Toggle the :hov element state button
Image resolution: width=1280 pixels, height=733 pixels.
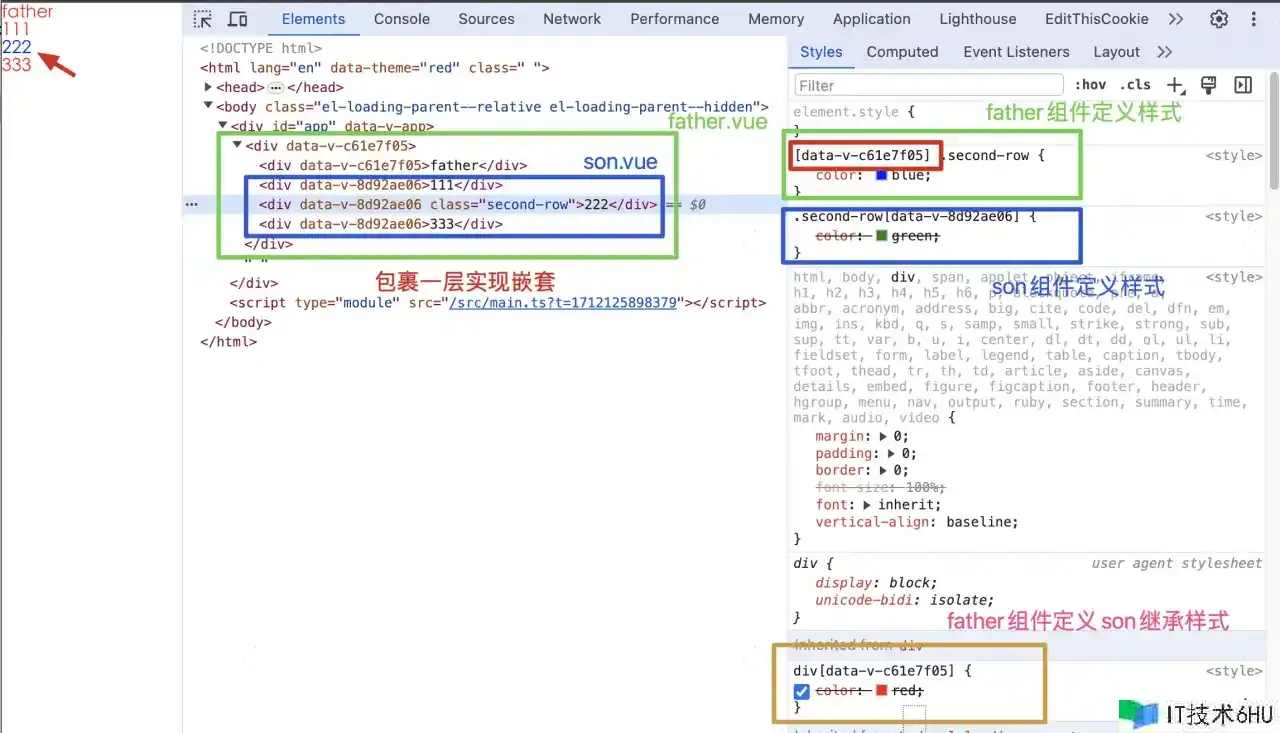[x=1090, y=85]
